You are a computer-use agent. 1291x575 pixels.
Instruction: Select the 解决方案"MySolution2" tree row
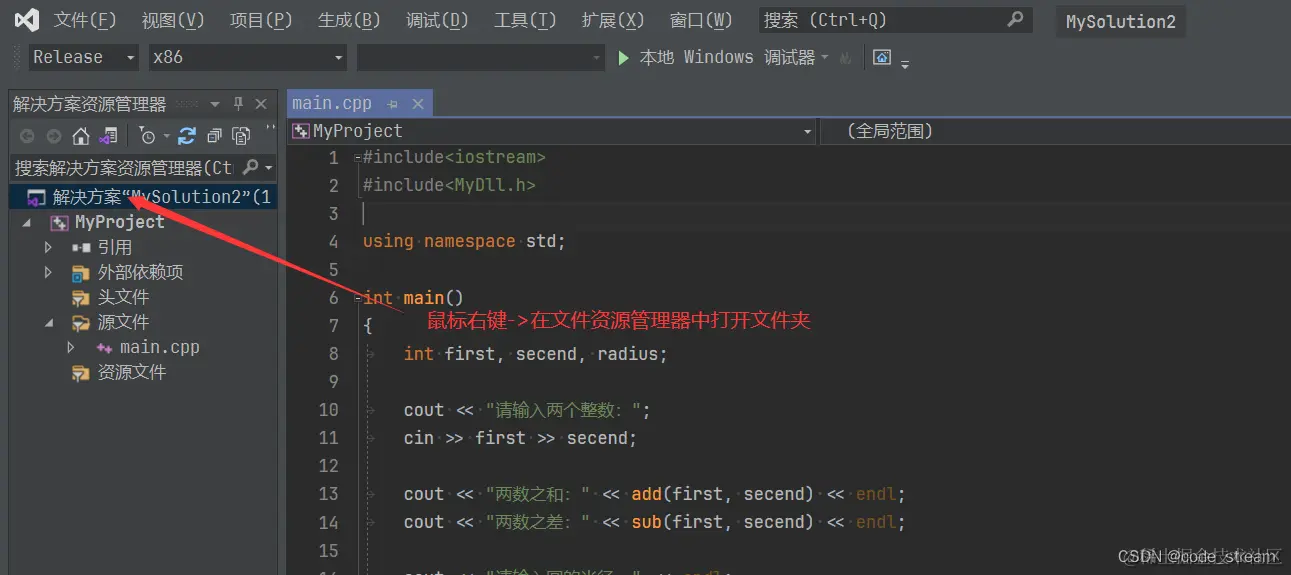tap(143, 197)
